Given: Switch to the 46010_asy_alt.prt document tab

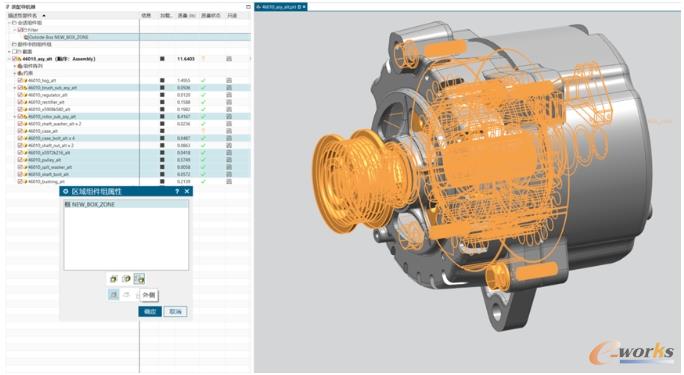Looking at the screenshot, I should [x=279, y=7].
